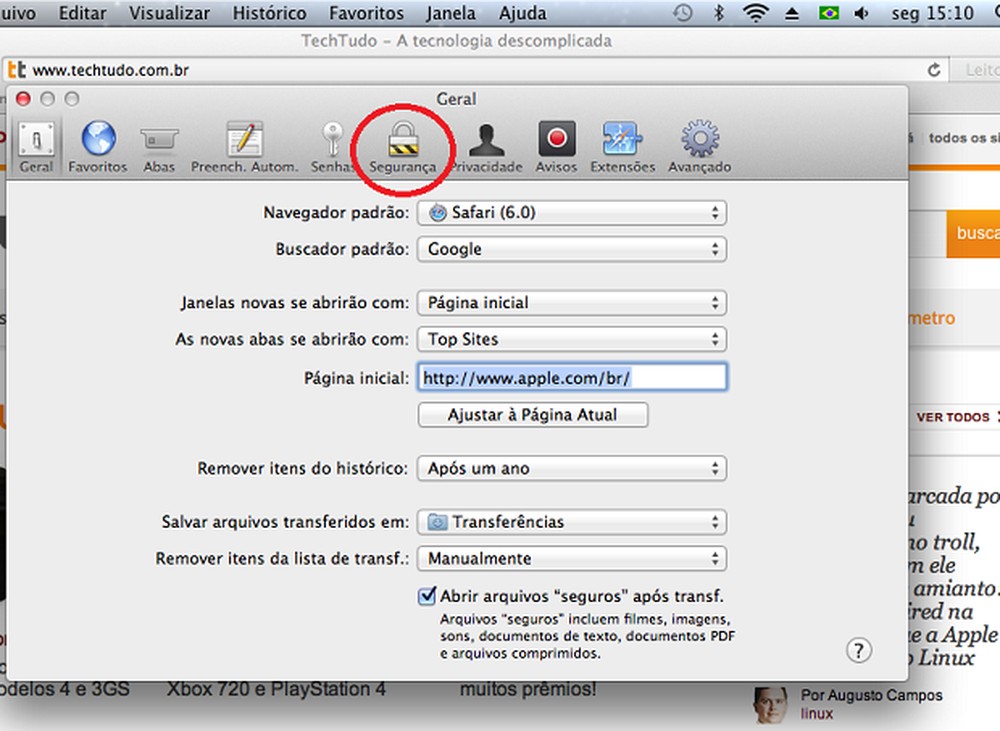Disable opening safe files after download

point(427,595)
